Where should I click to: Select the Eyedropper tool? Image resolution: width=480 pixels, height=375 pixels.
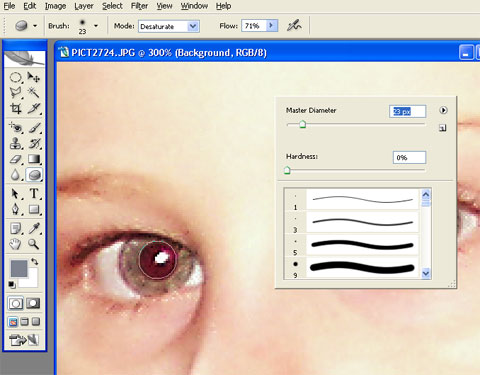[x=34, y=229]
